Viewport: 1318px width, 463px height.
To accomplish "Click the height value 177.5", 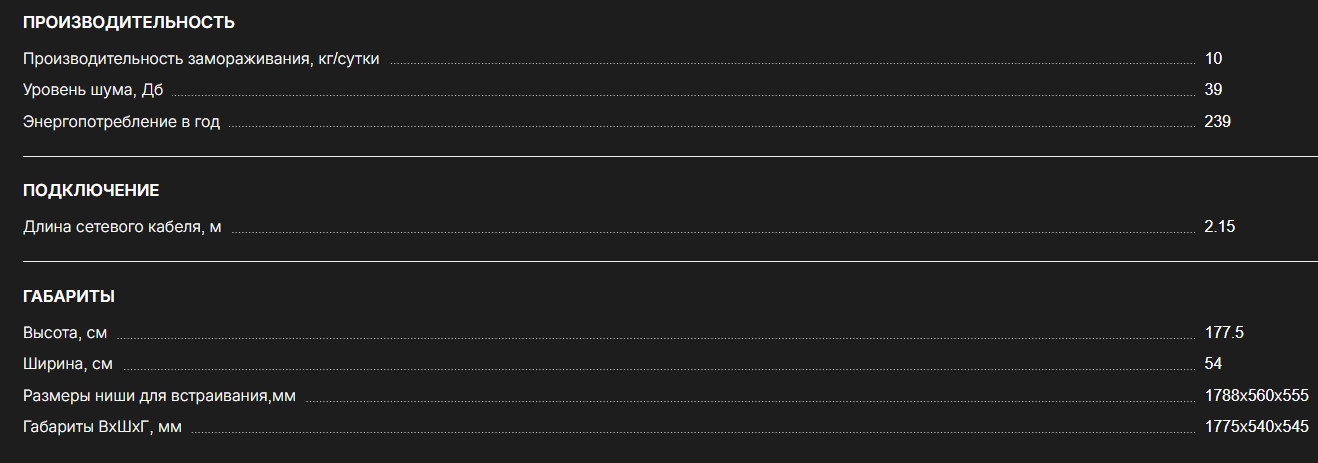I will [1224, 333].
